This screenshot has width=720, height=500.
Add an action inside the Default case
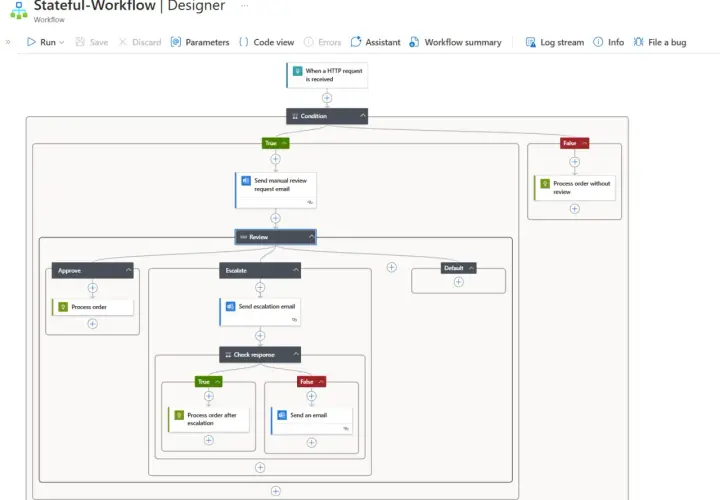[x=459, y=282]
